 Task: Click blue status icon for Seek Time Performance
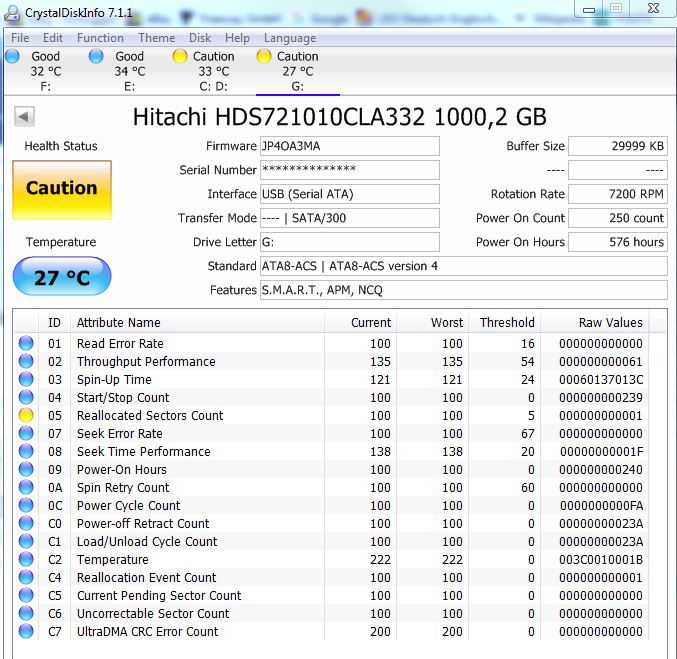[x=26, y=451]
